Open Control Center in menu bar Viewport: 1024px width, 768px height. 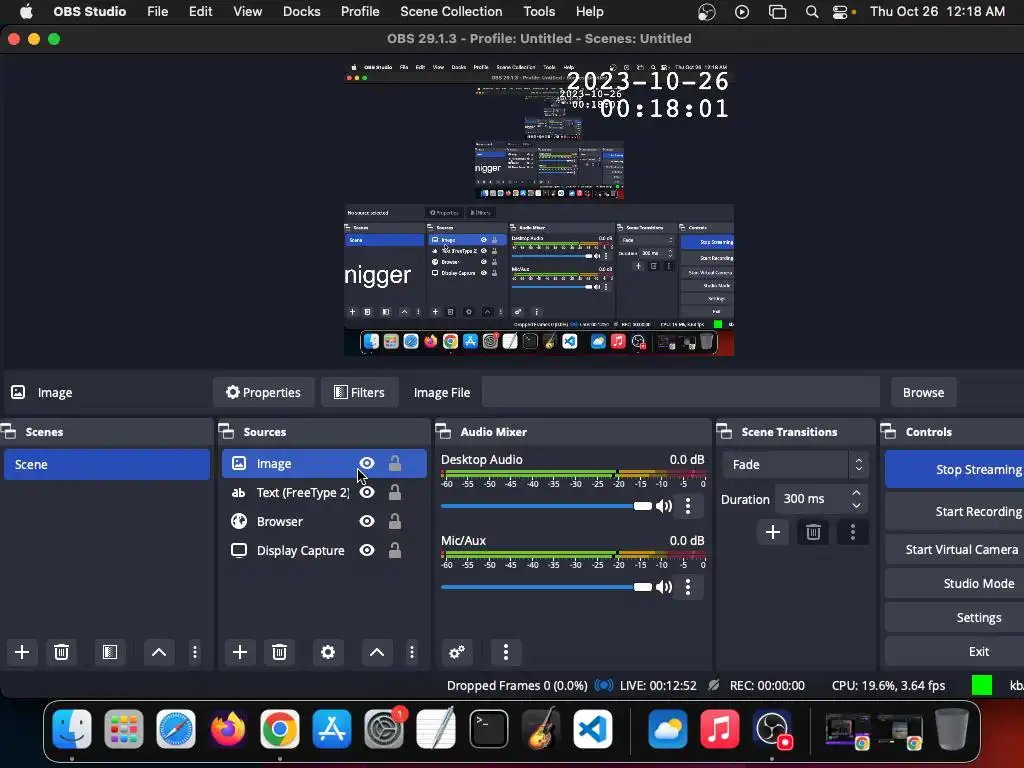841,12
